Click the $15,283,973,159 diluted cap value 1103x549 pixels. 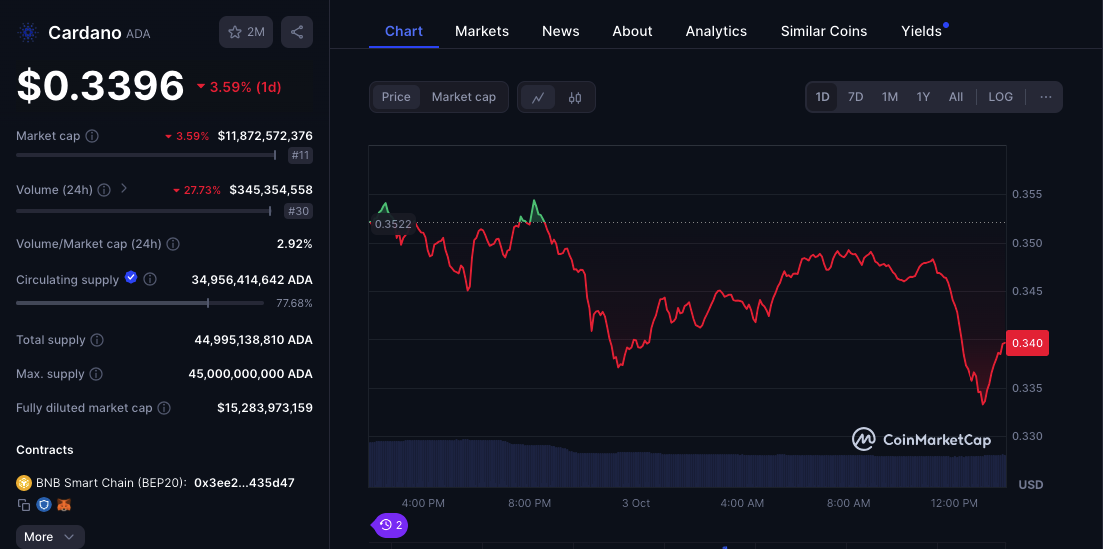265,408
